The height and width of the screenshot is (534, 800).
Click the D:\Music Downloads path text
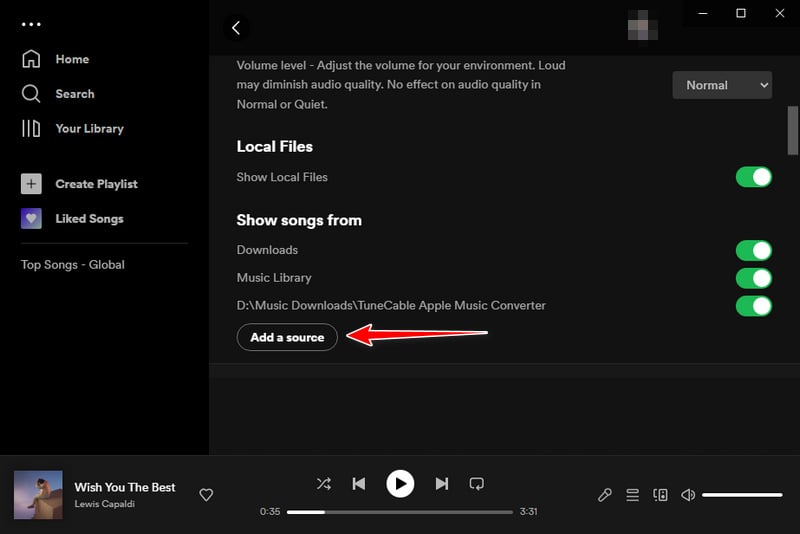(391, 306)
